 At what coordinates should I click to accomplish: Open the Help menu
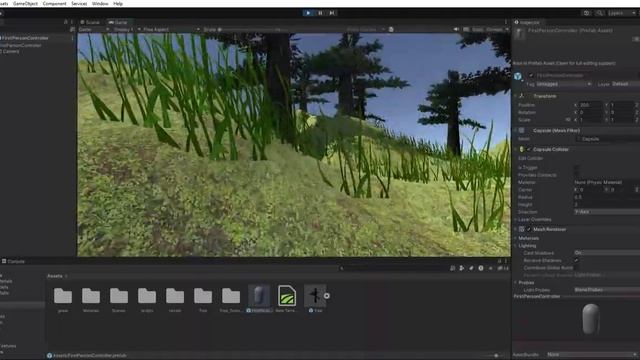click(118, 3)
